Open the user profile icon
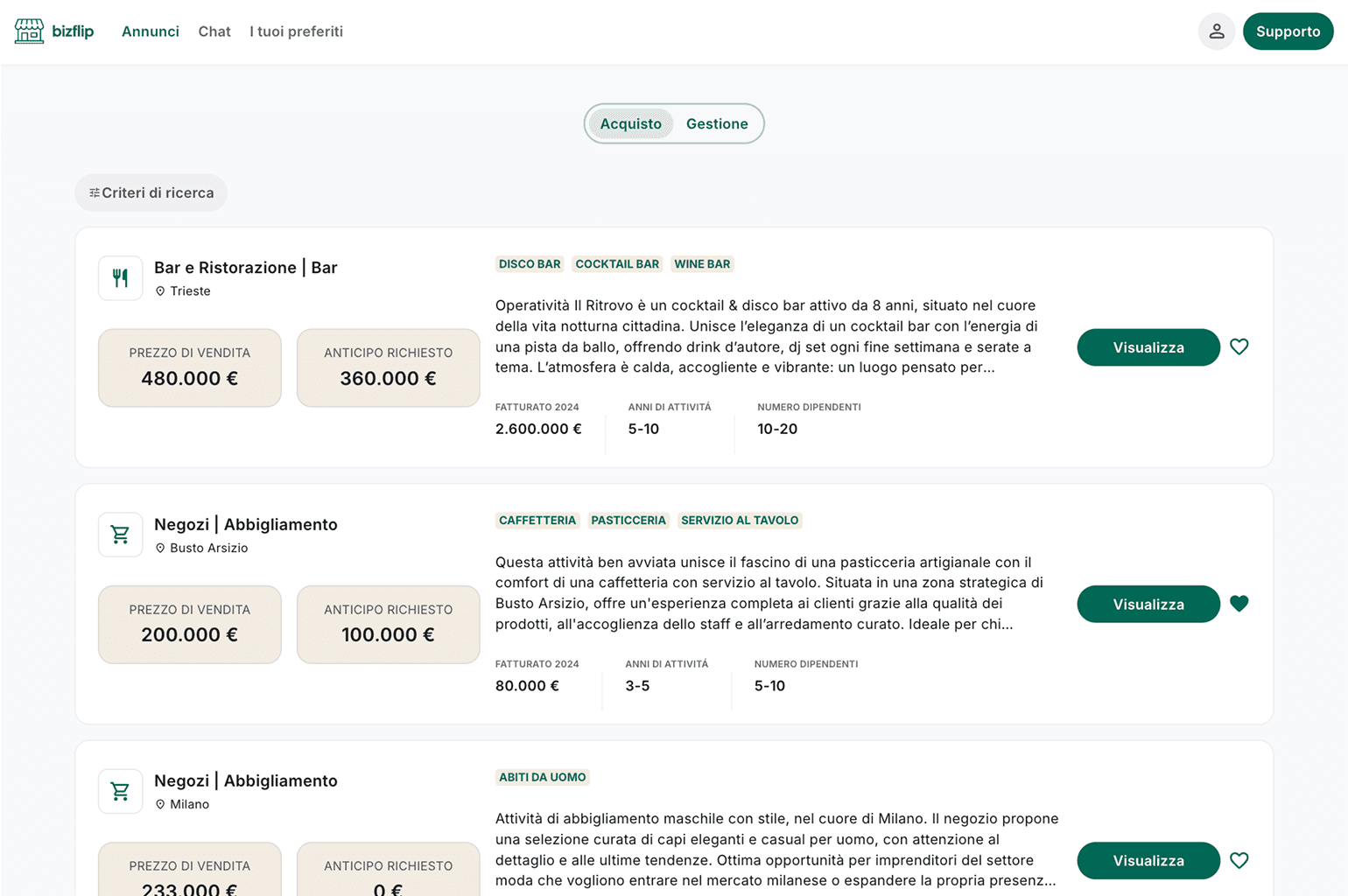The width and height of the screenshot is (1348, 896). pos(1216,31)
